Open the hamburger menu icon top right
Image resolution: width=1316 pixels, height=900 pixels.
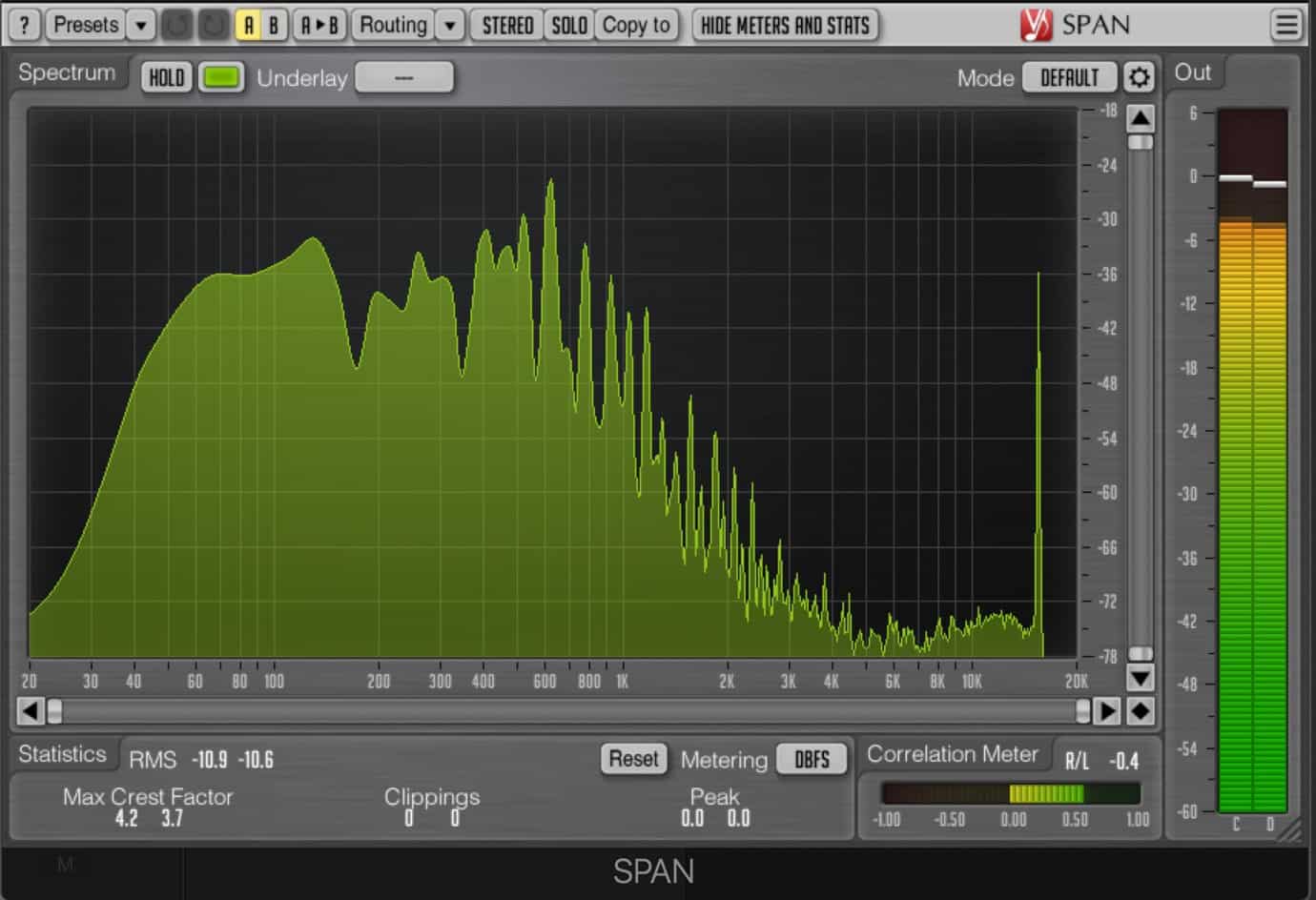point(1286,24)
